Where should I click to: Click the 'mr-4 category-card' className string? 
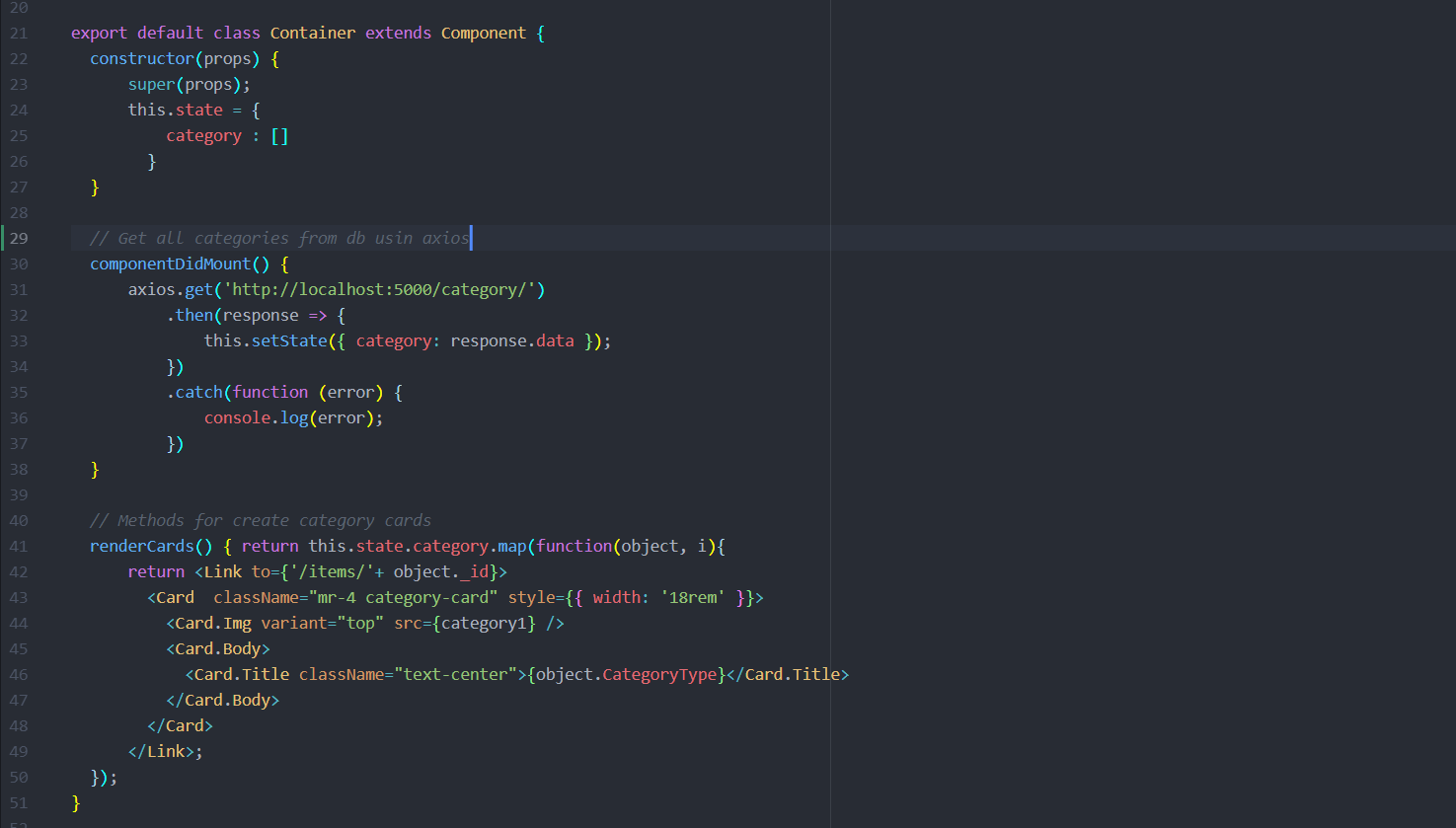(x=403, y=597)
